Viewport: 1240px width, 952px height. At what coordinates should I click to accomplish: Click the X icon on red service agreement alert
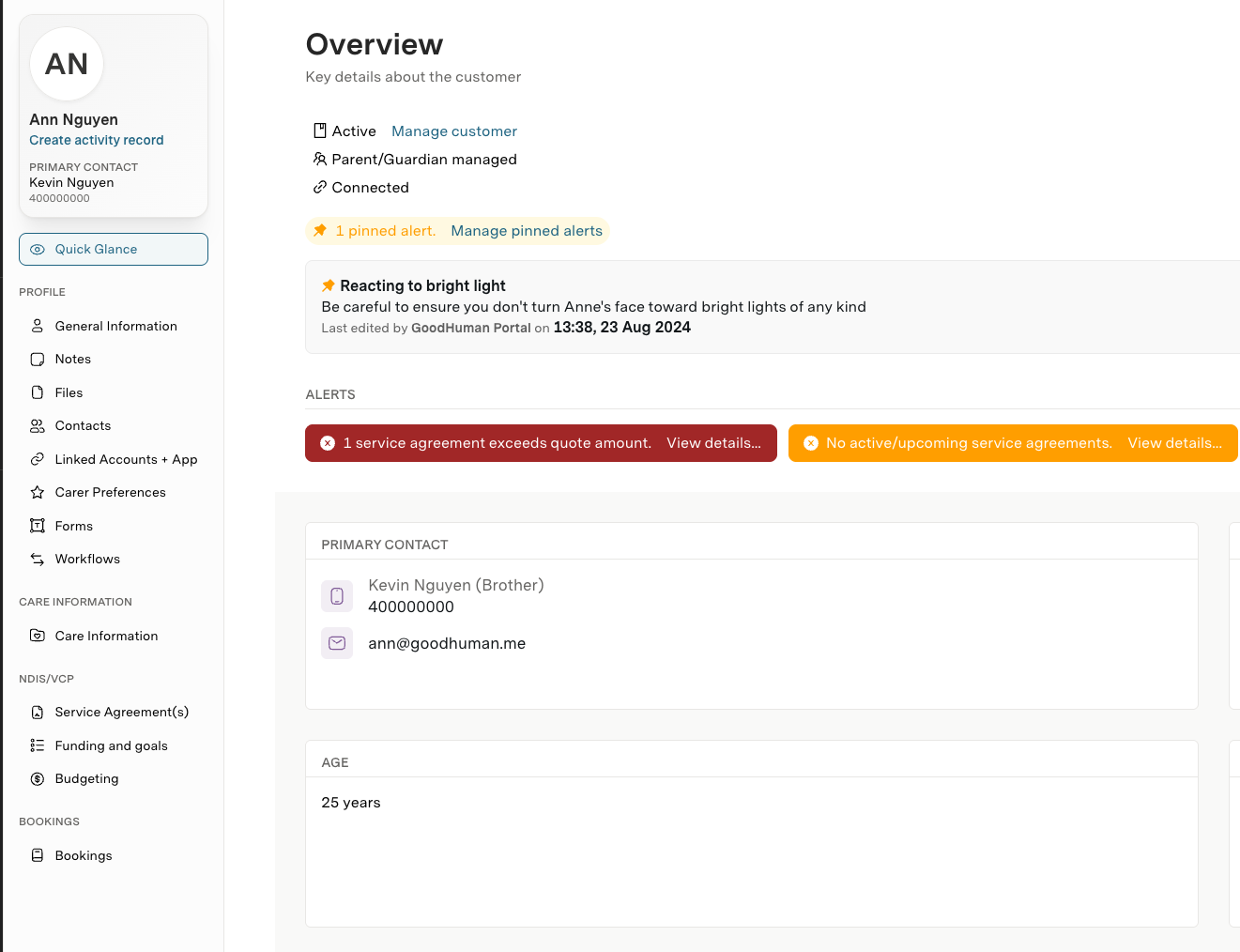(x=328, y=443)
